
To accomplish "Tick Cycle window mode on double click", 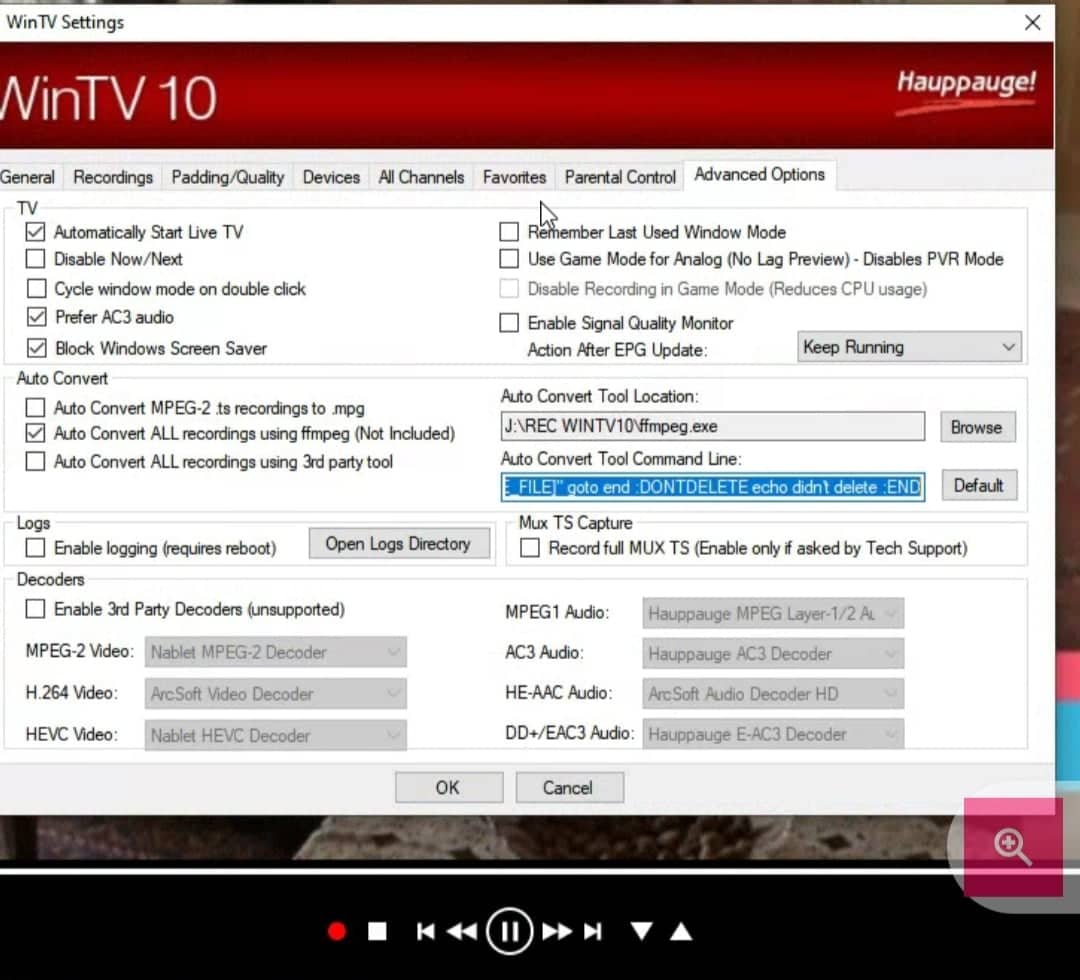I will point(37,288).
